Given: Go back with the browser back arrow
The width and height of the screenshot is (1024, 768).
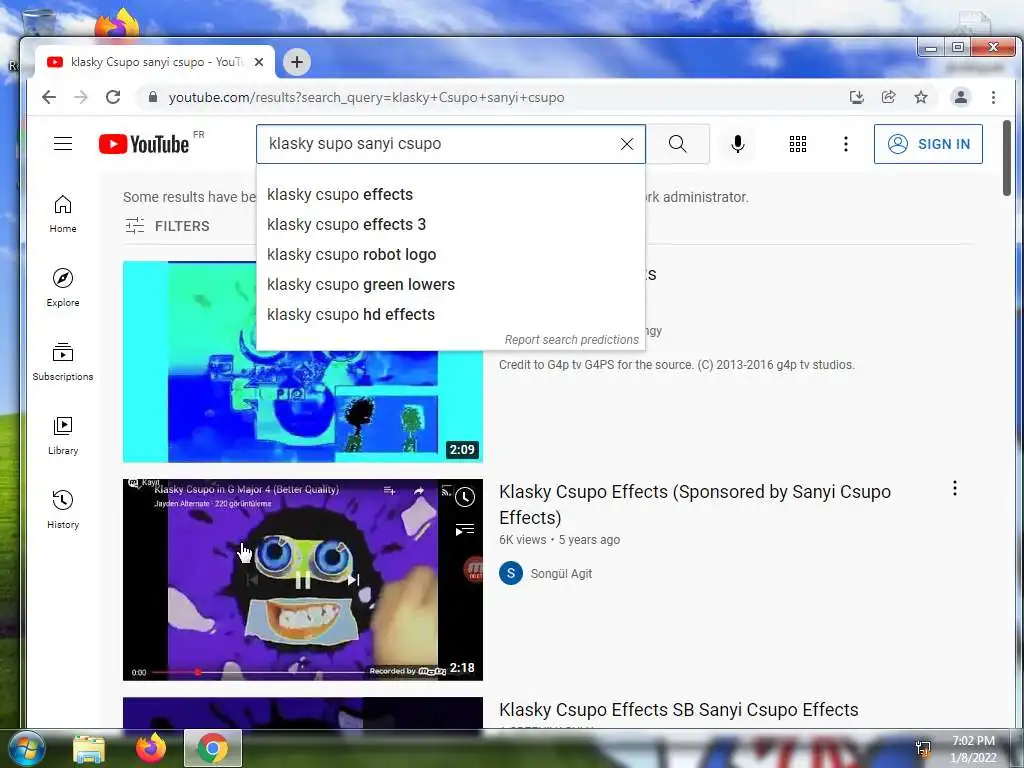Looking at the screenshot, I should click(49, 97).
